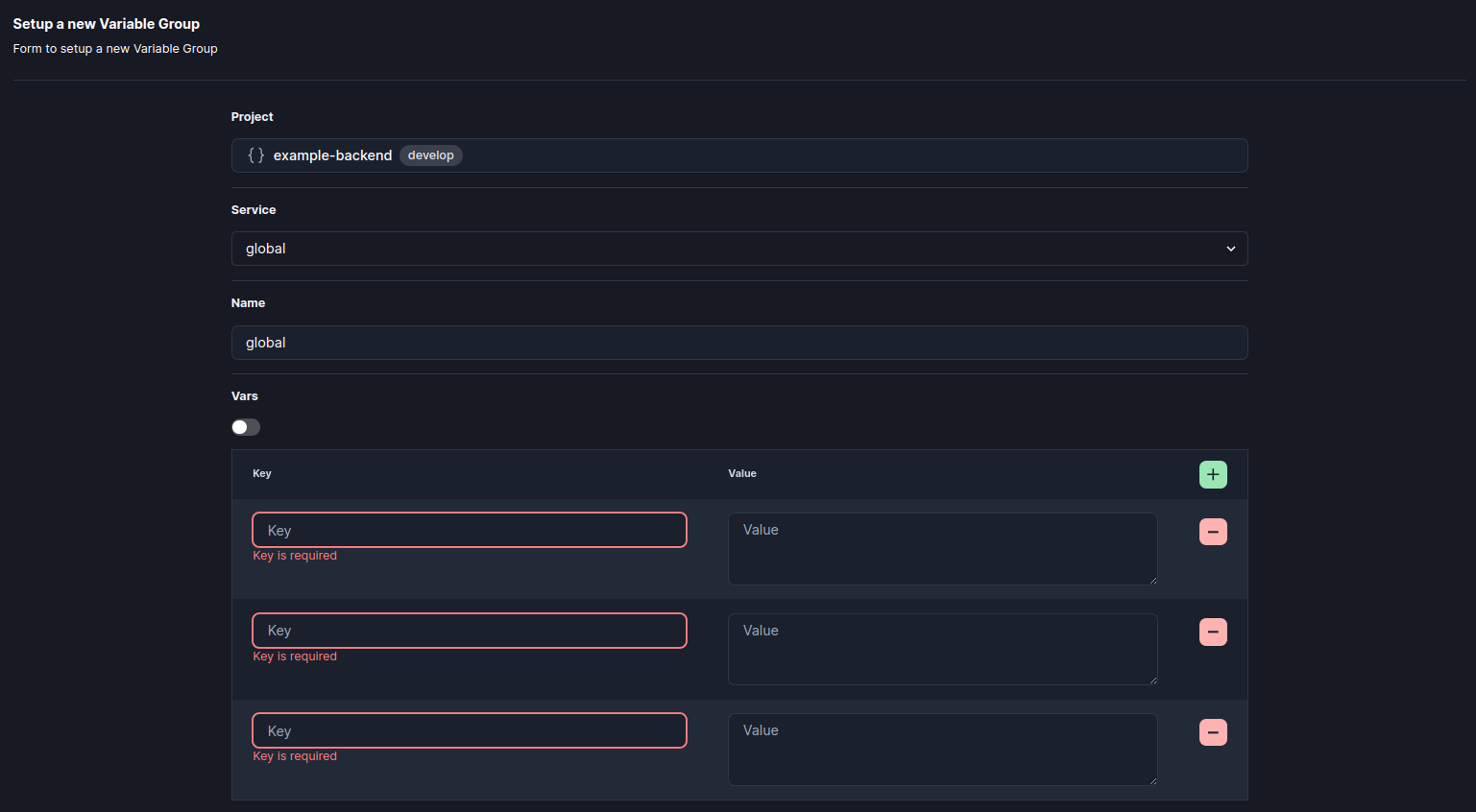Click the third Value text area
Image resolution: width=1476 pixels, height=812 pixels.
[943, 750]
